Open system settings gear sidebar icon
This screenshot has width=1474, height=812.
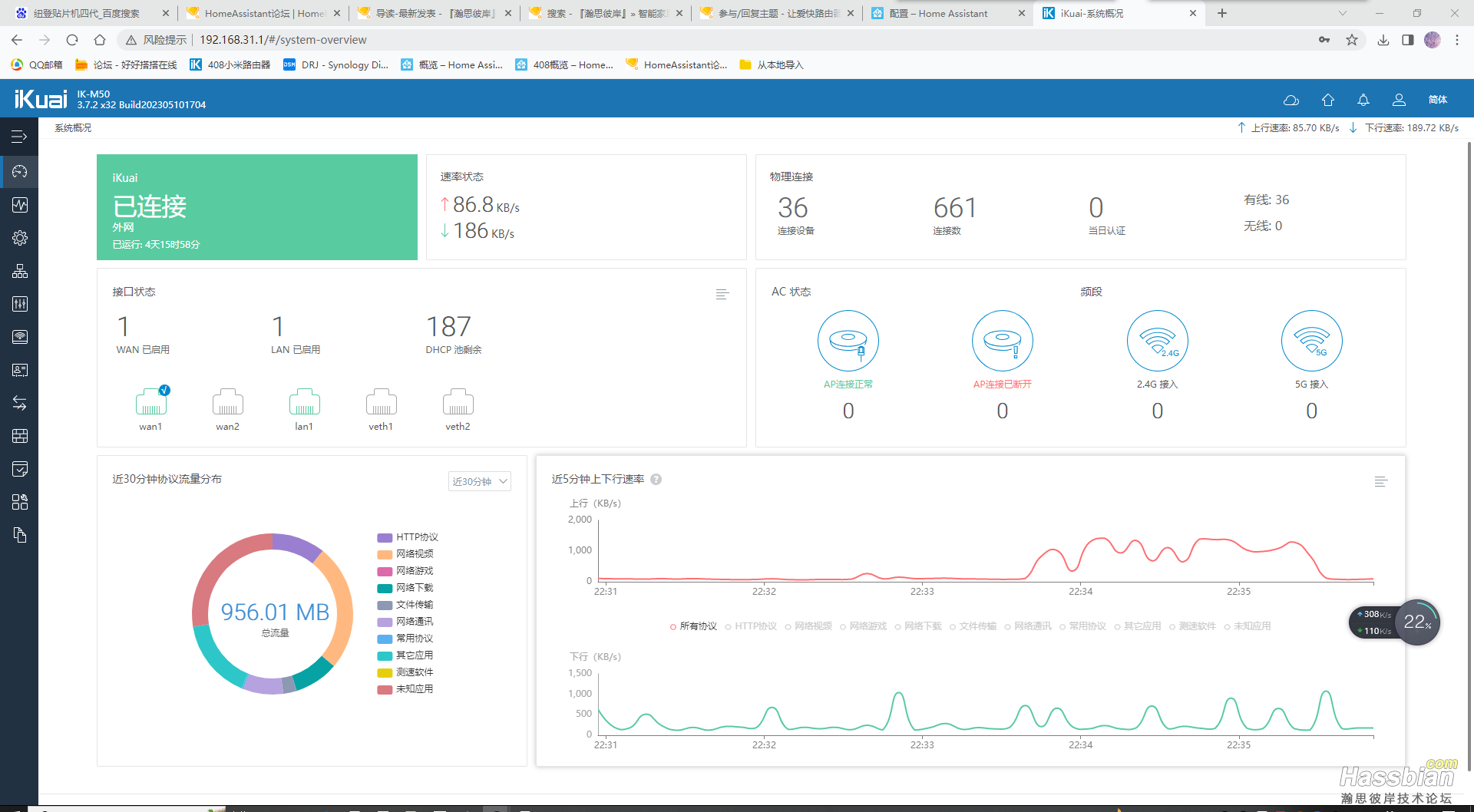click(19, 238)
